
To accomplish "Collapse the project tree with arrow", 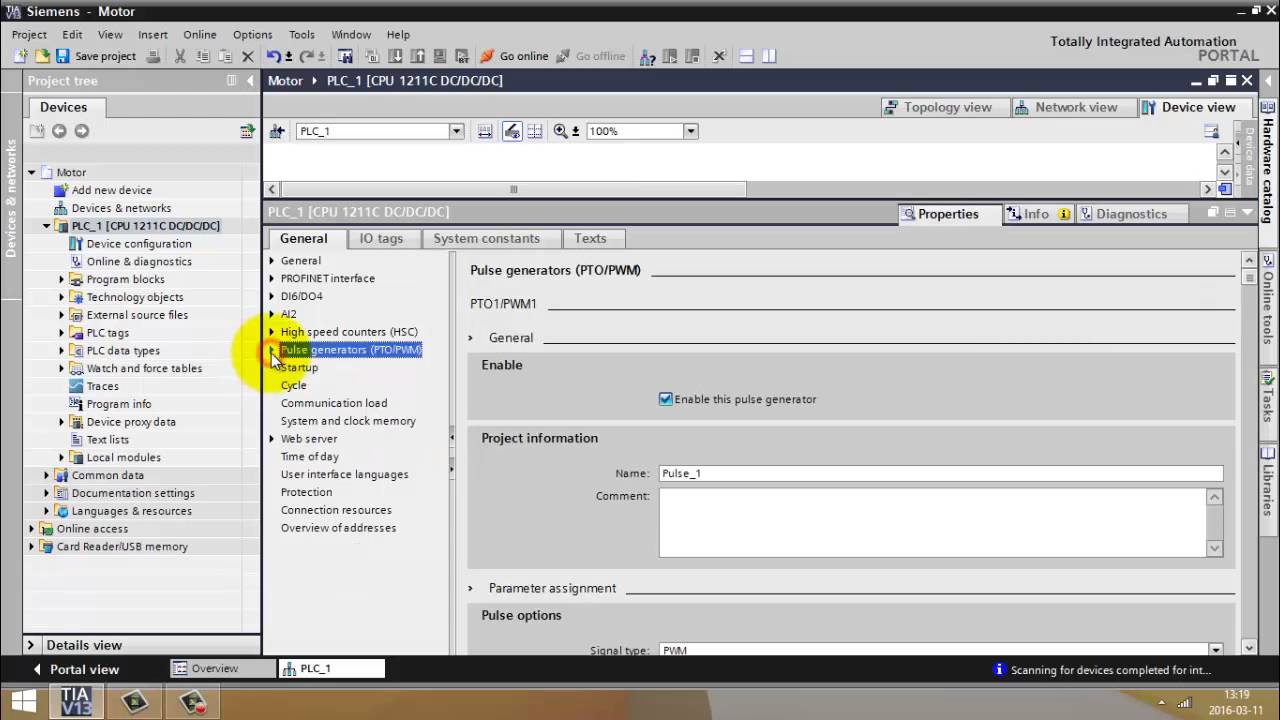I will click(x=250, y=81).
